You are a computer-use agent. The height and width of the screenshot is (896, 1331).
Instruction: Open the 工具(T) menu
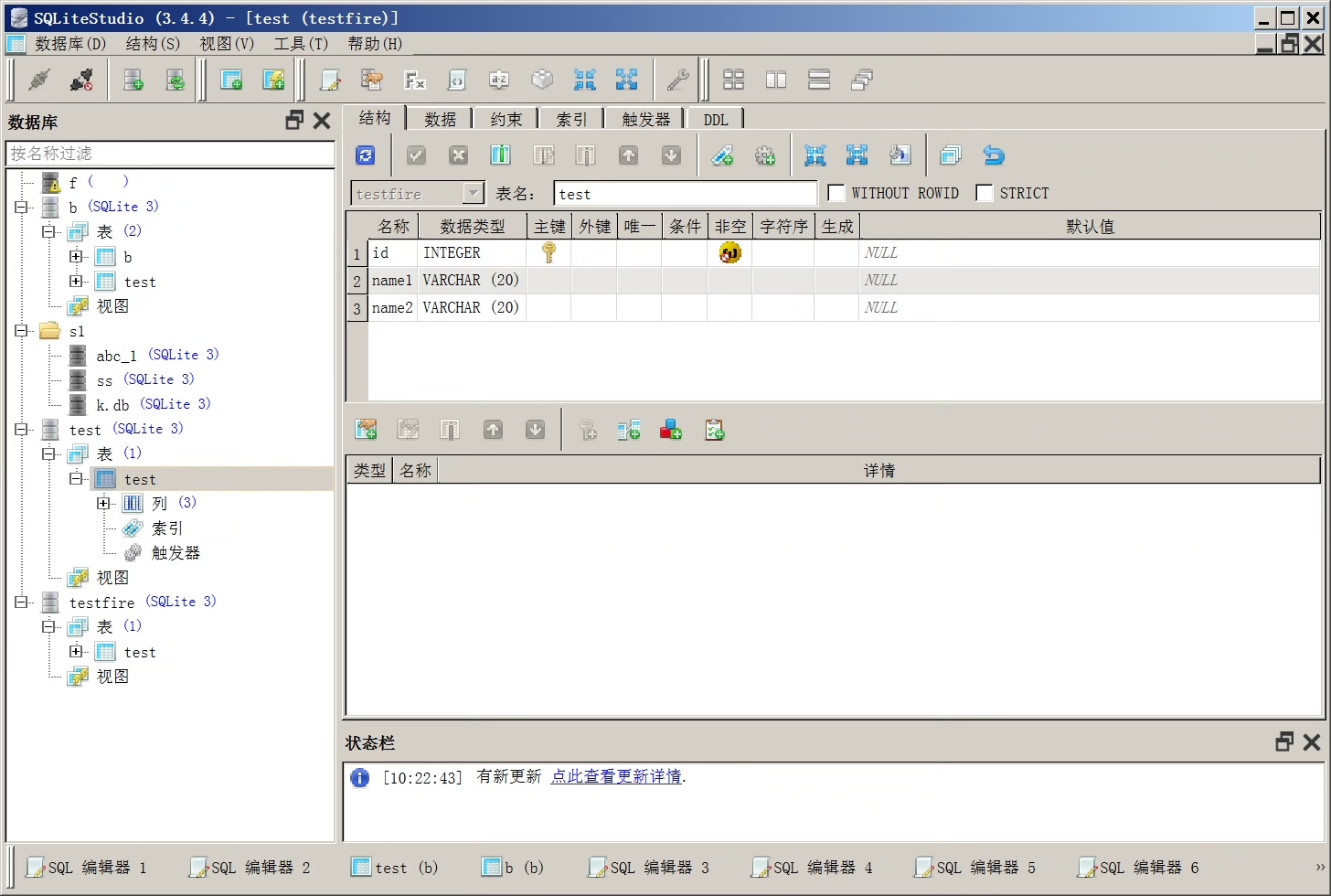pyautogui.click(x=301, y=44)
